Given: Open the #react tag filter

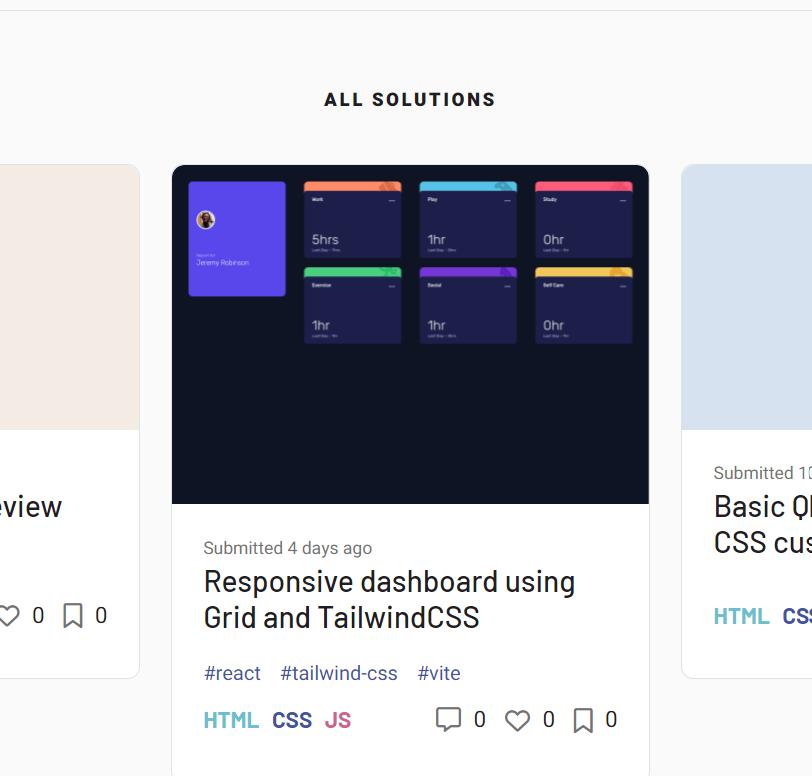Looking at the screenshot, I should (x=232, y=673).
